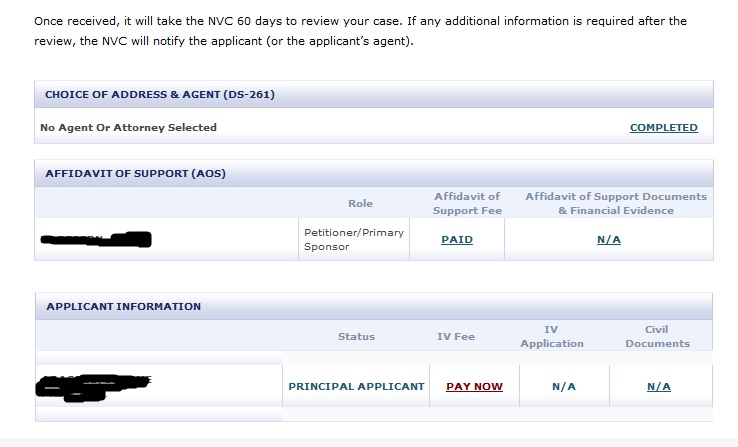Click the Status column header

pyautogui.click(x=356, y=337)
